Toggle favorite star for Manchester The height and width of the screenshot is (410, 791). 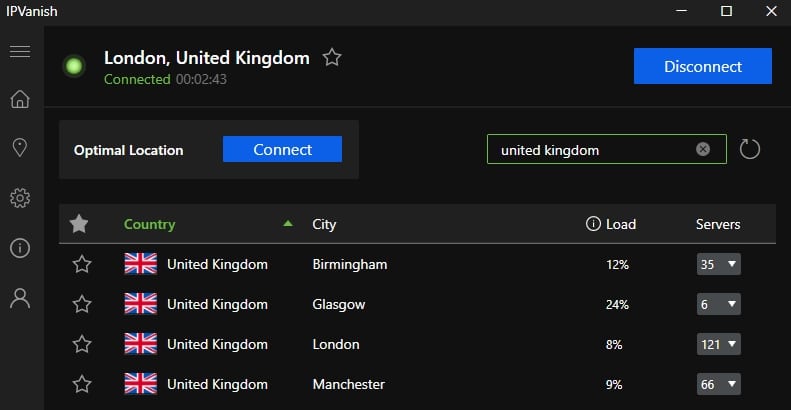coord(82,384)
